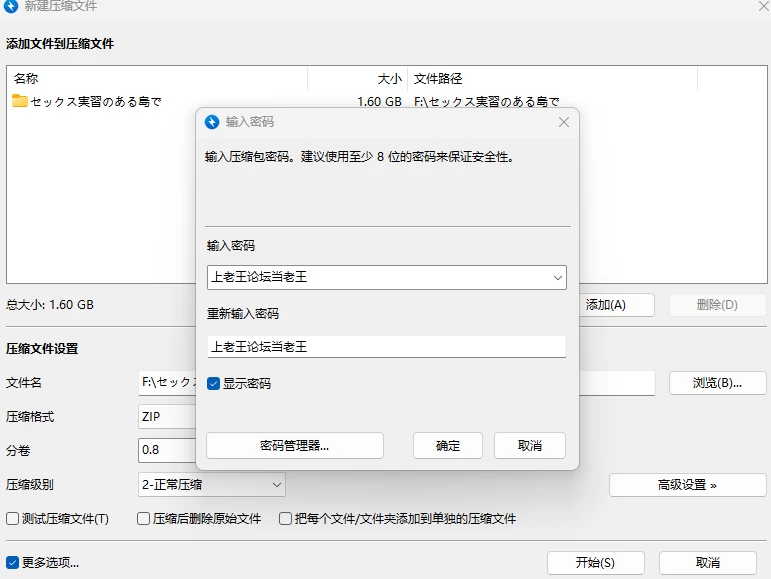Click 取消 in the password dialog

click(x=530, y=446)
